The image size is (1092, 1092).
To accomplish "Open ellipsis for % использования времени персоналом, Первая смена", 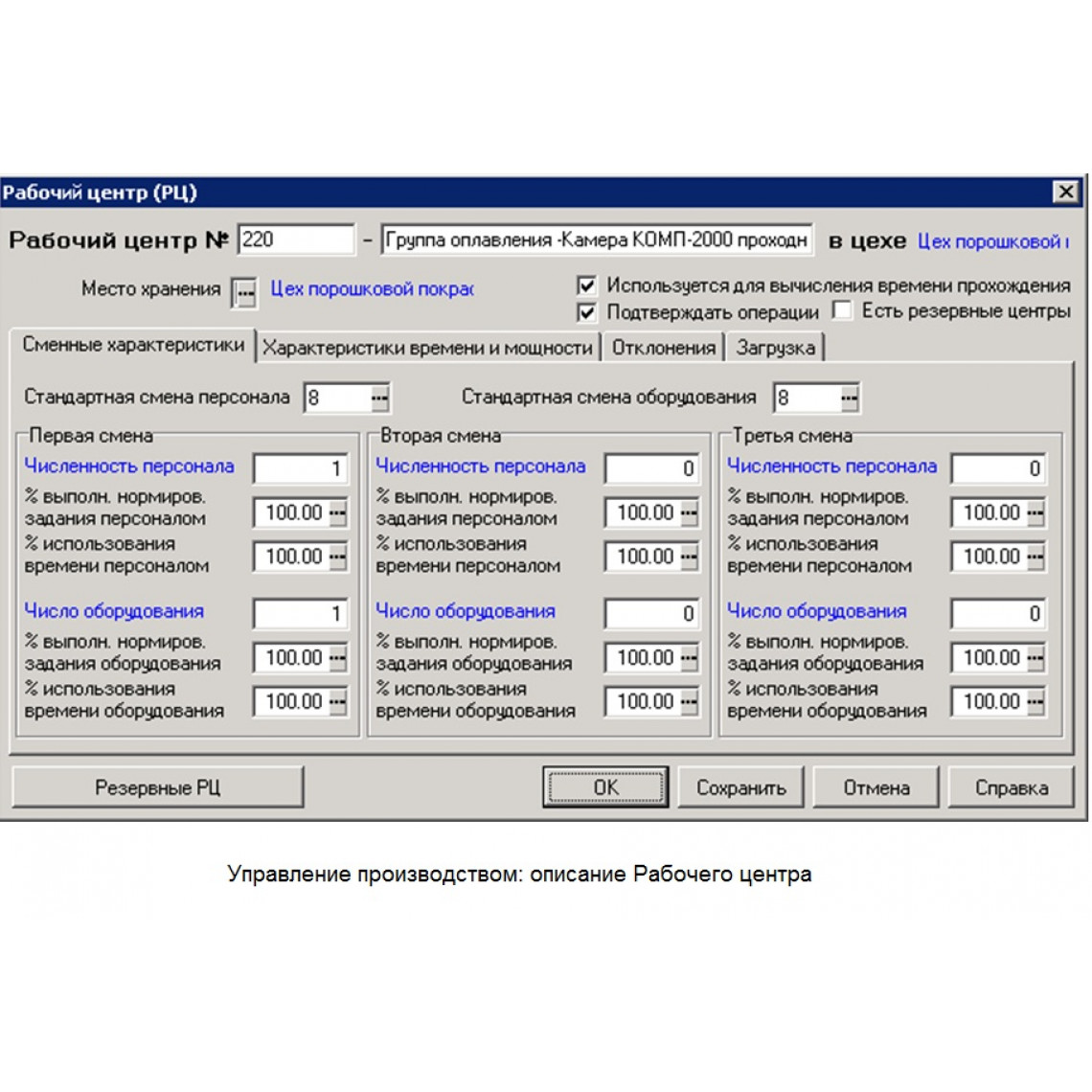I will coord(338,557).
